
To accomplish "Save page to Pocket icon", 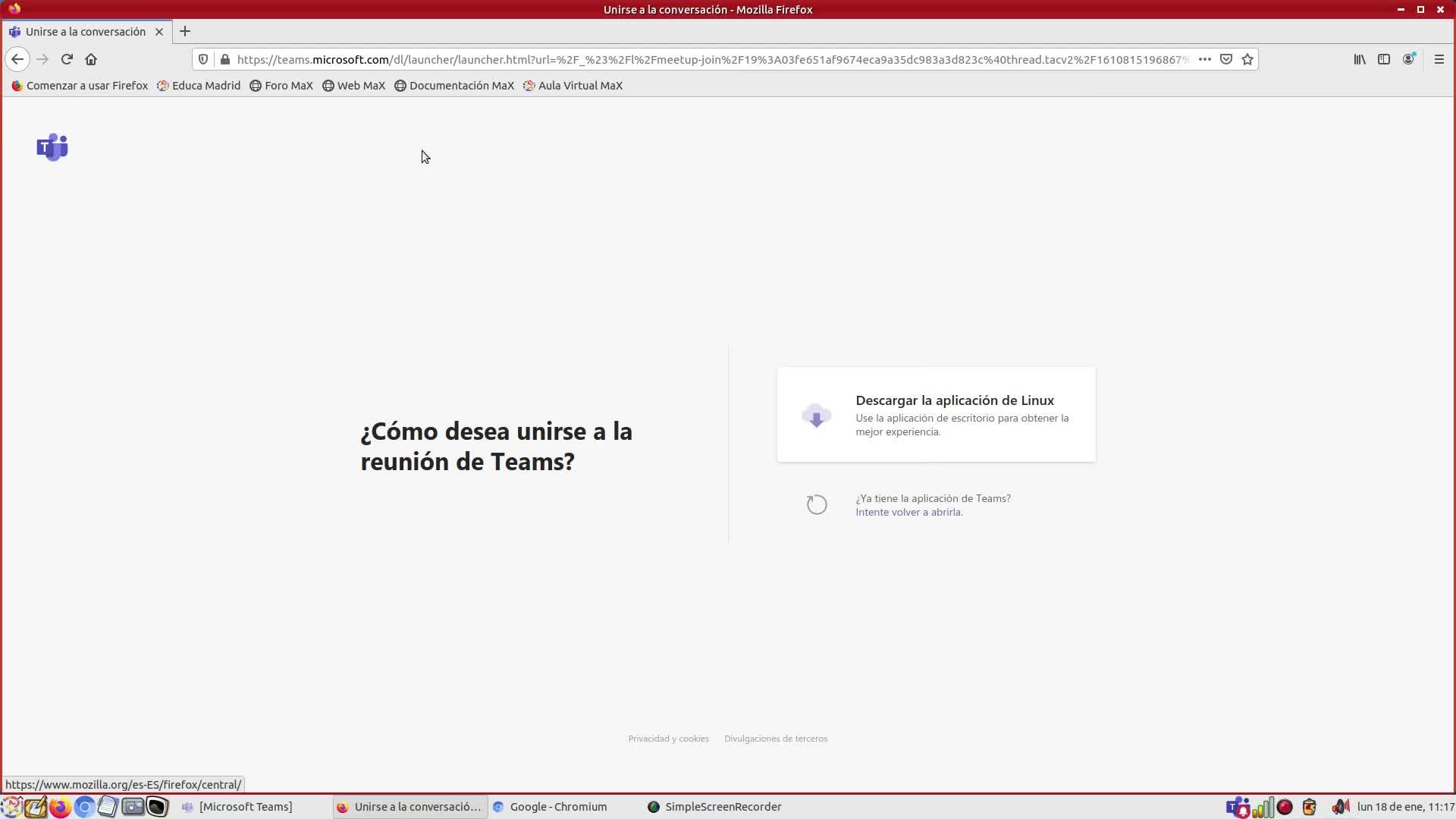I will (x=1226, y=59).
